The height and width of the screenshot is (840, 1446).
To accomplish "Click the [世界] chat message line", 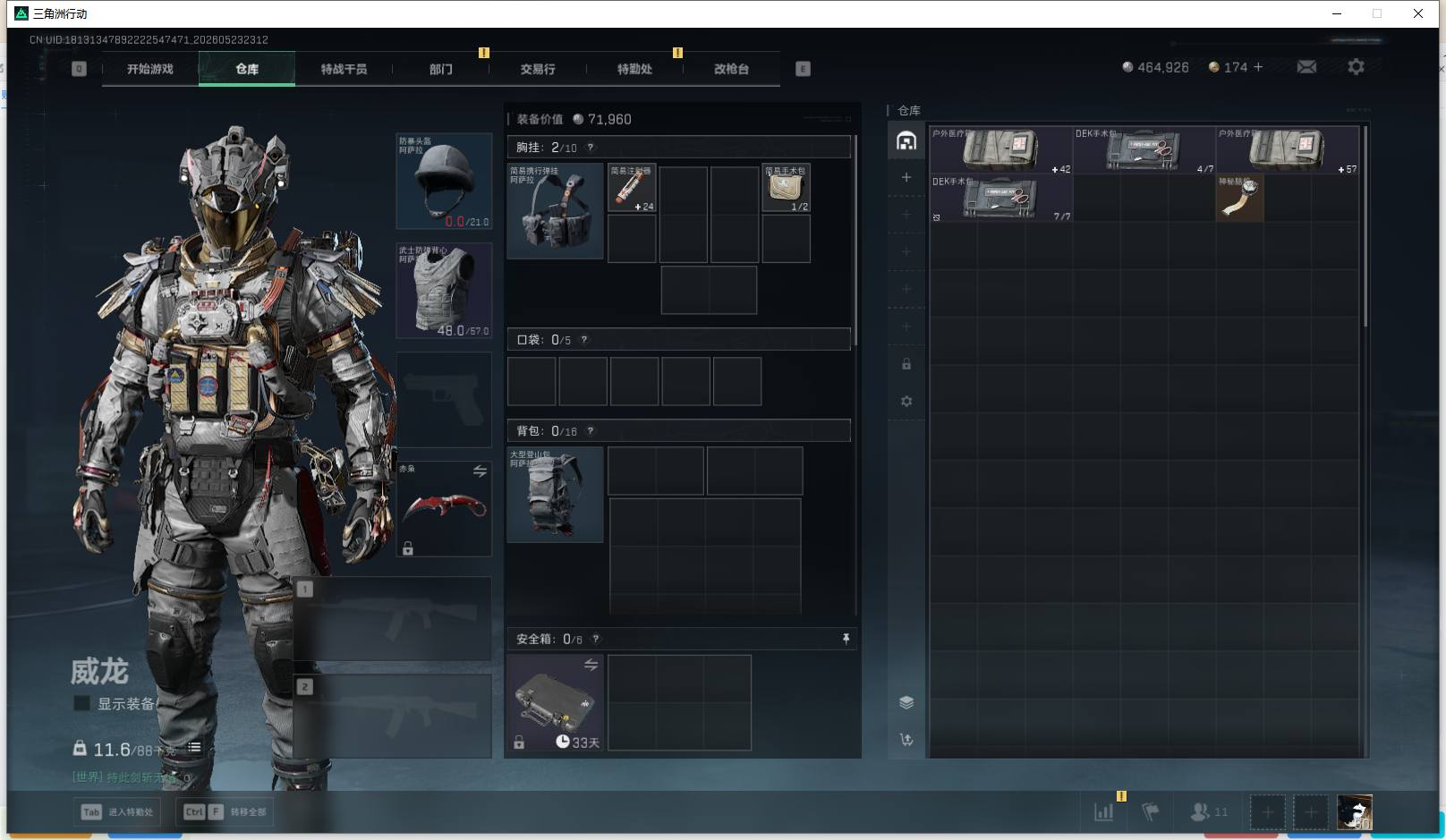I will [132, 777].
